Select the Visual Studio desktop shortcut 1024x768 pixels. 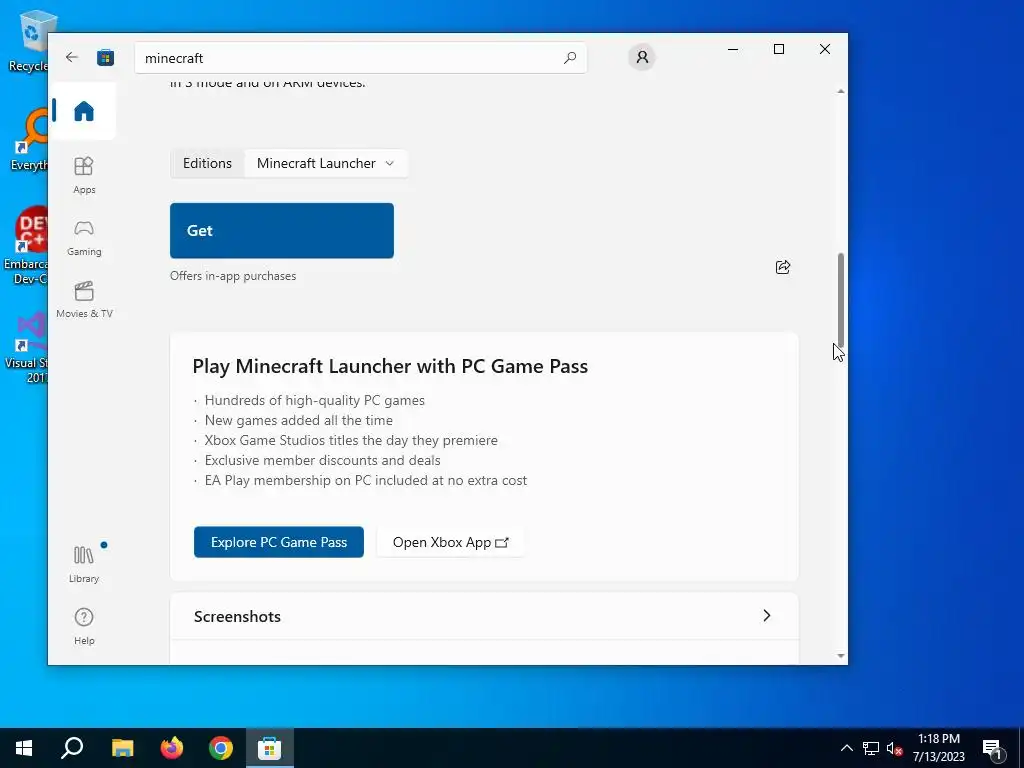tap(26, 347)
